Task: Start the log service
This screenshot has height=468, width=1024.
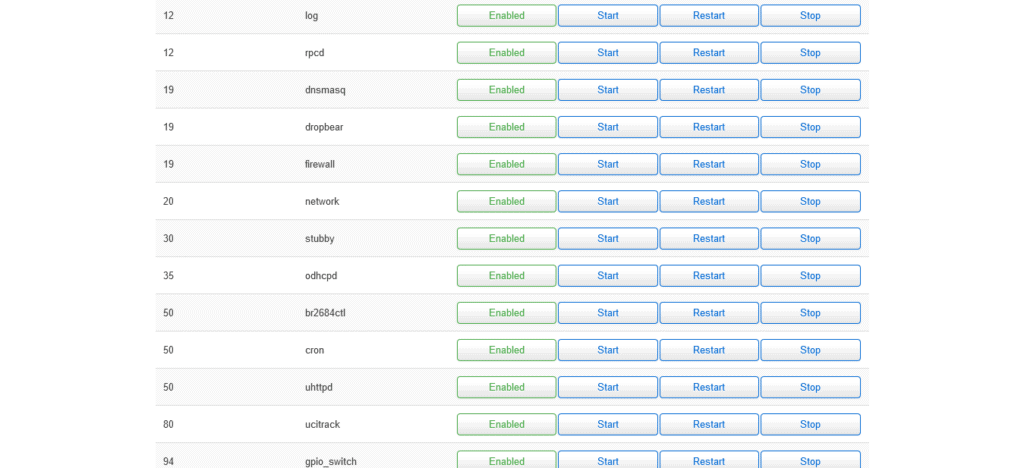Action: [607, 16]
